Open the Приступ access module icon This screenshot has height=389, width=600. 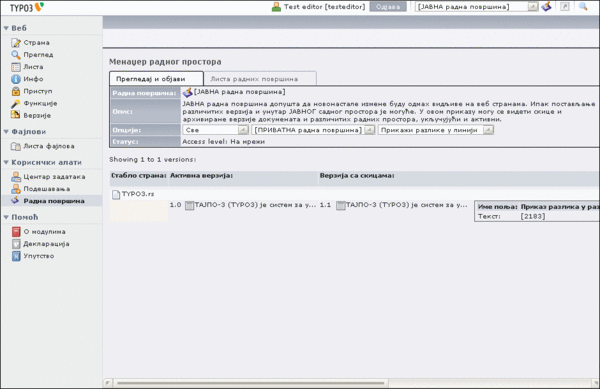pos(15,91)
